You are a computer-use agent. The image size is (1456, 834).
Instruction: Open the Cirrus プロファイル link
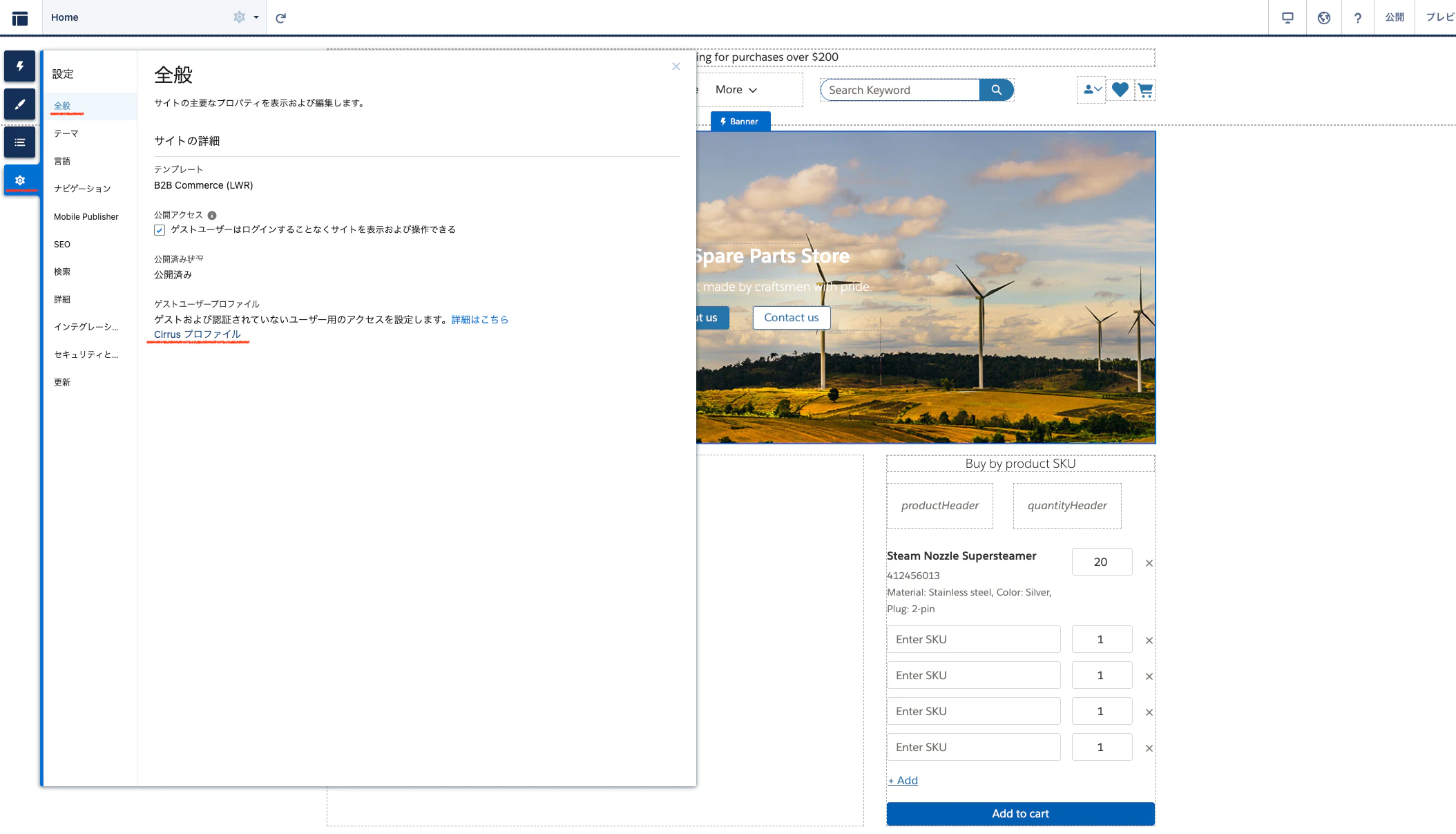pos(198,334)
